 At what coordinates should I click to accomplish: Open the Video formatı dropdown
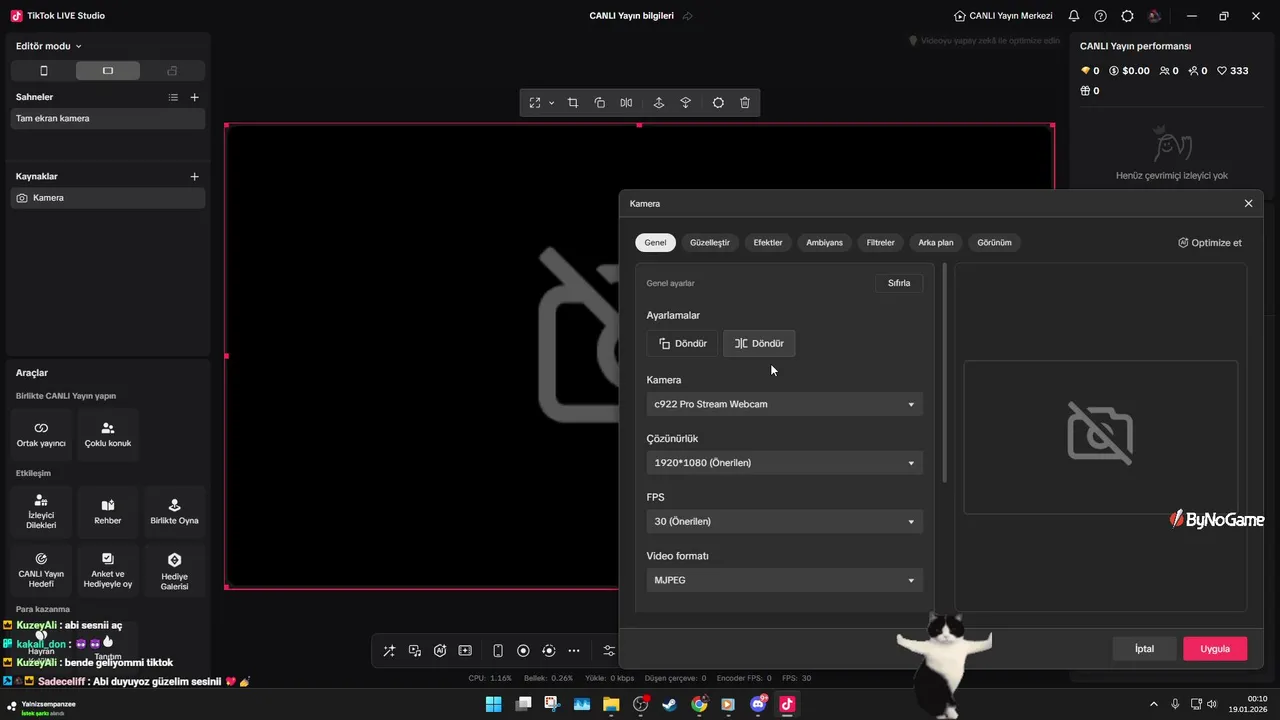click(x=784, y=580)
